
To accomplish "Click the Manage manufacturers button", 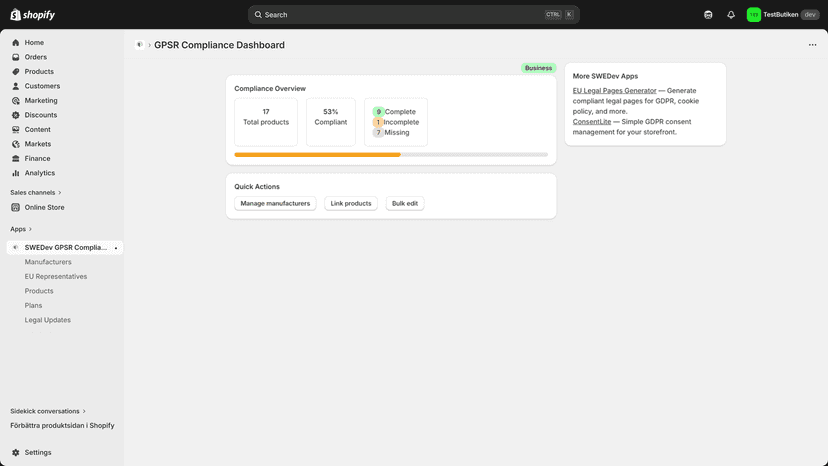I will pos(275,203).
